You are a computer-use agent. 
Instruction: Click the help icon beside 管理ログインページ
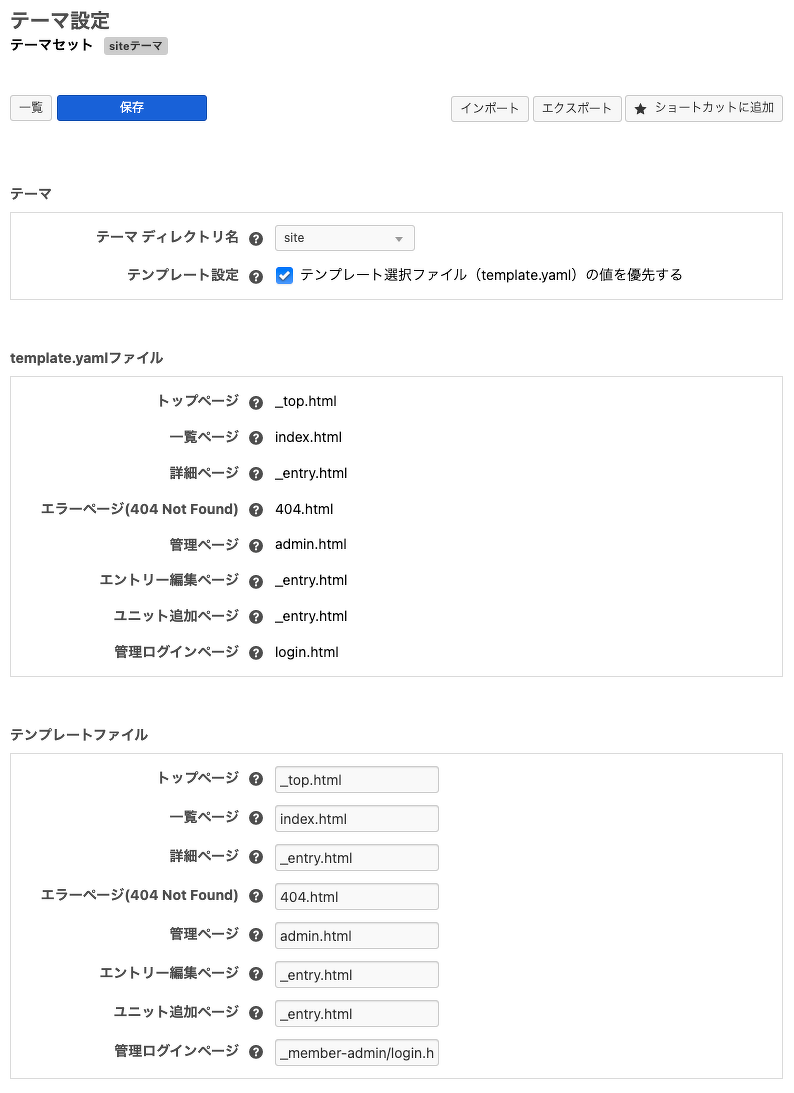[x=256, y=653]
